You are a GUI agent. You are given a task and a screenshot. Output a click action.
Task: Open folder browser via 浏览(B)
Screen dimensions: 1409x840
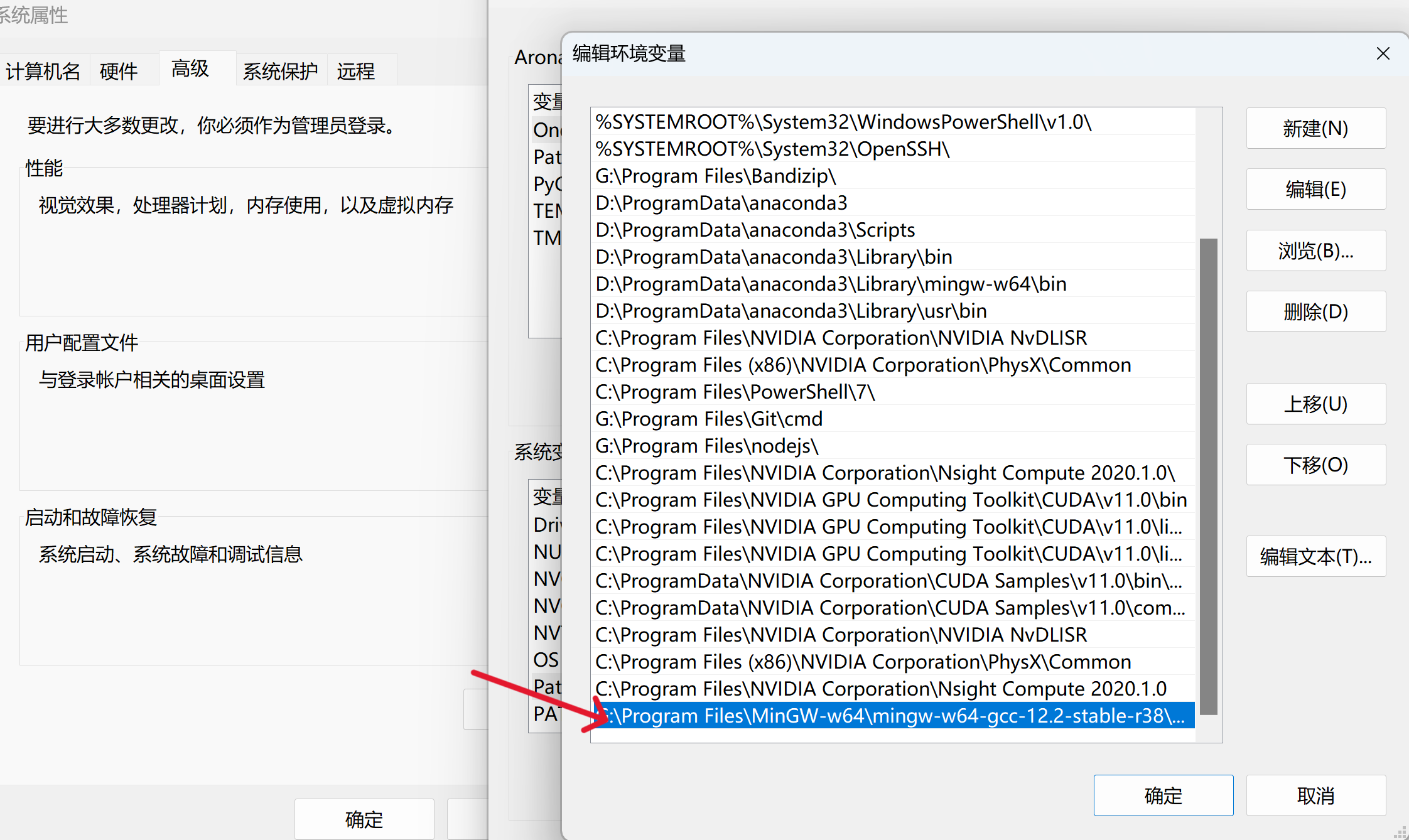[x=1315, y=250]
